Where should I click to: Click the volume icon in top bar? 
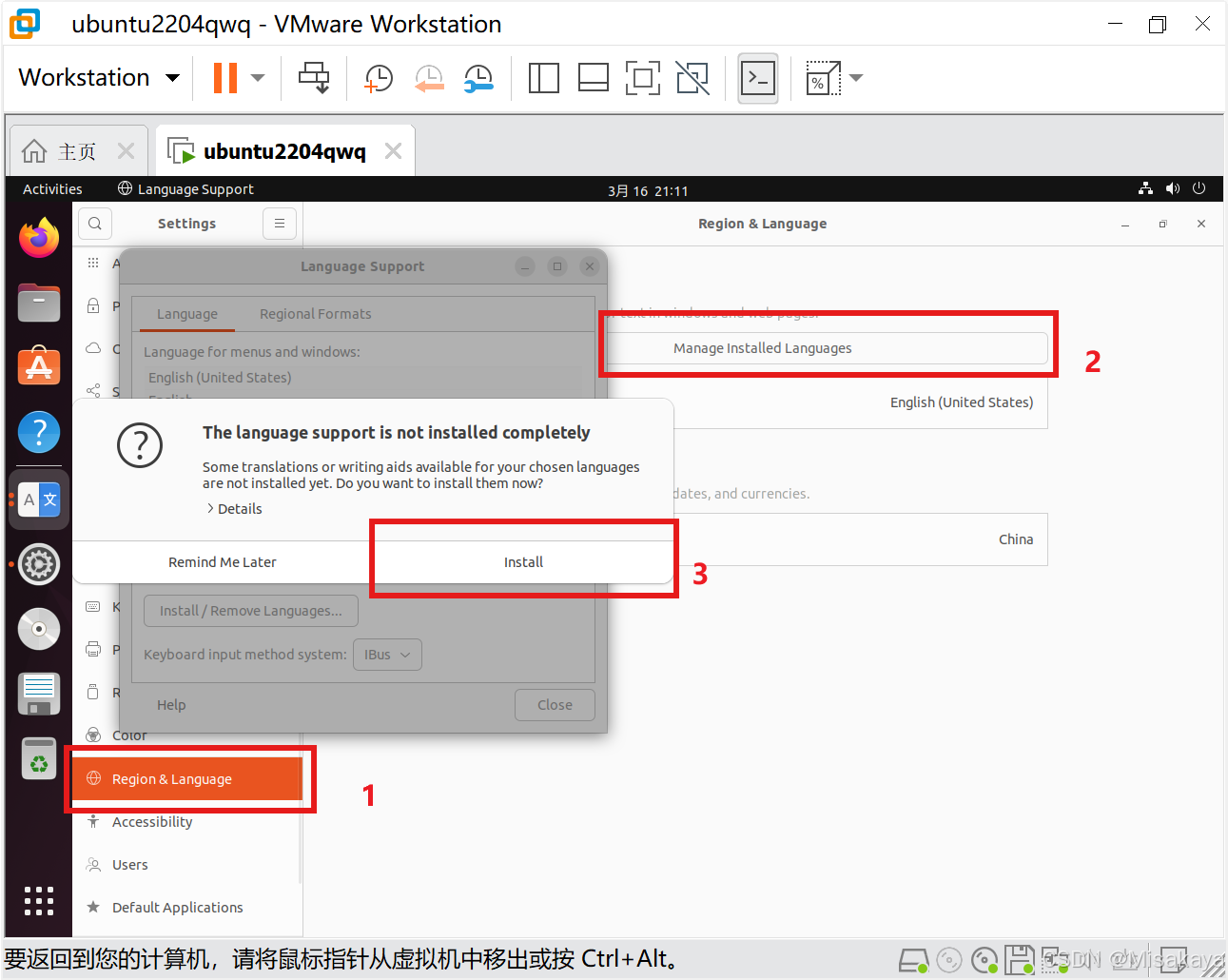pos(1172,188)
